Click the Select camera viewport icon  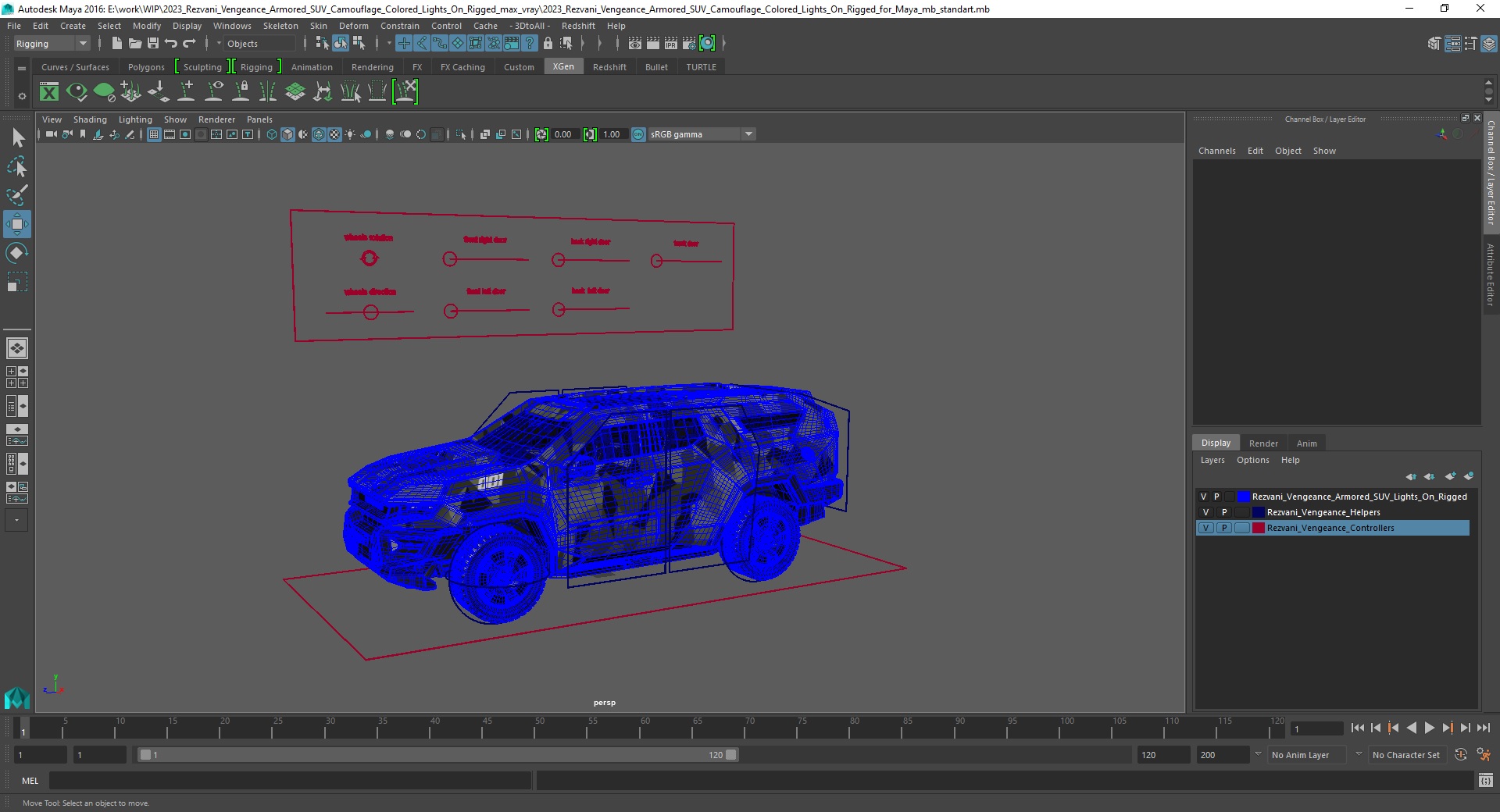point(51,134)
